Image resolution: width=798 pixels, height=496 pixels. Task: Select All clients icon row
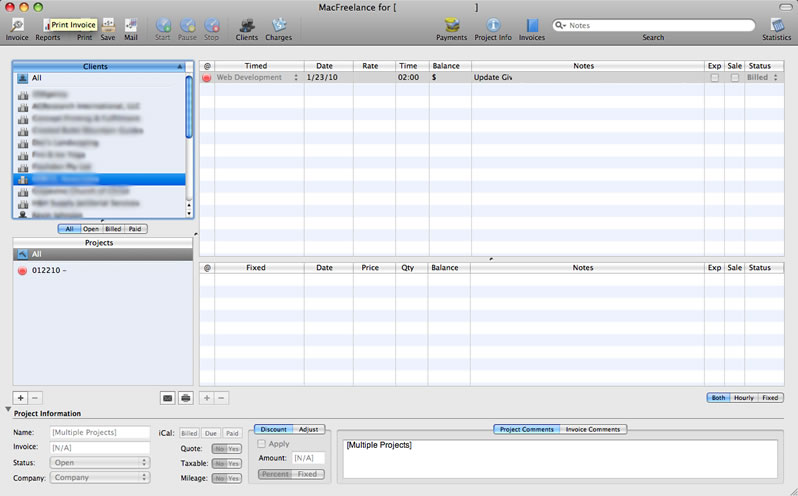click(x=99, y=78)
